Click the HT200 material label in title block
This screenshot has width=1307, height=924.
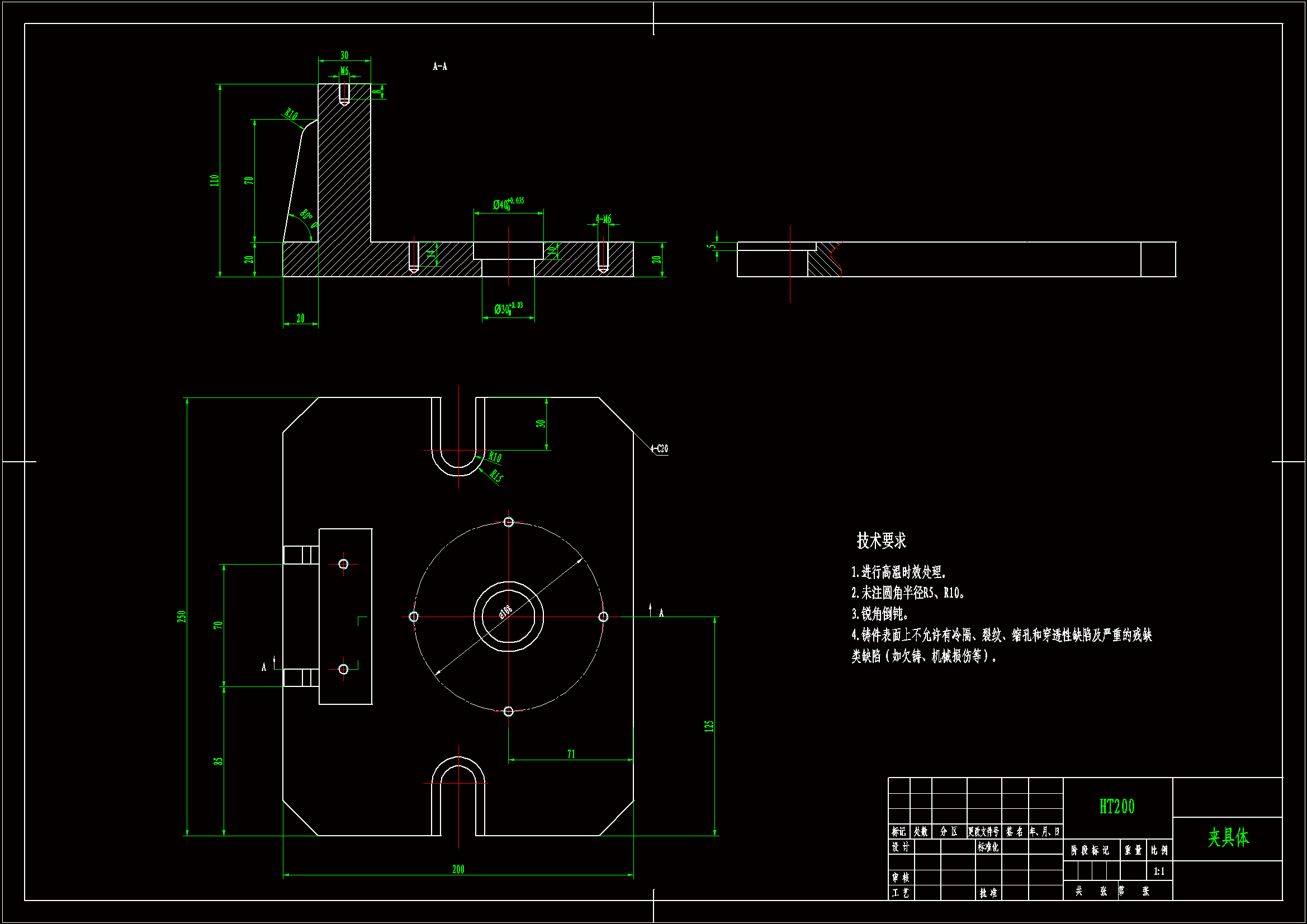pos(1116,806)
